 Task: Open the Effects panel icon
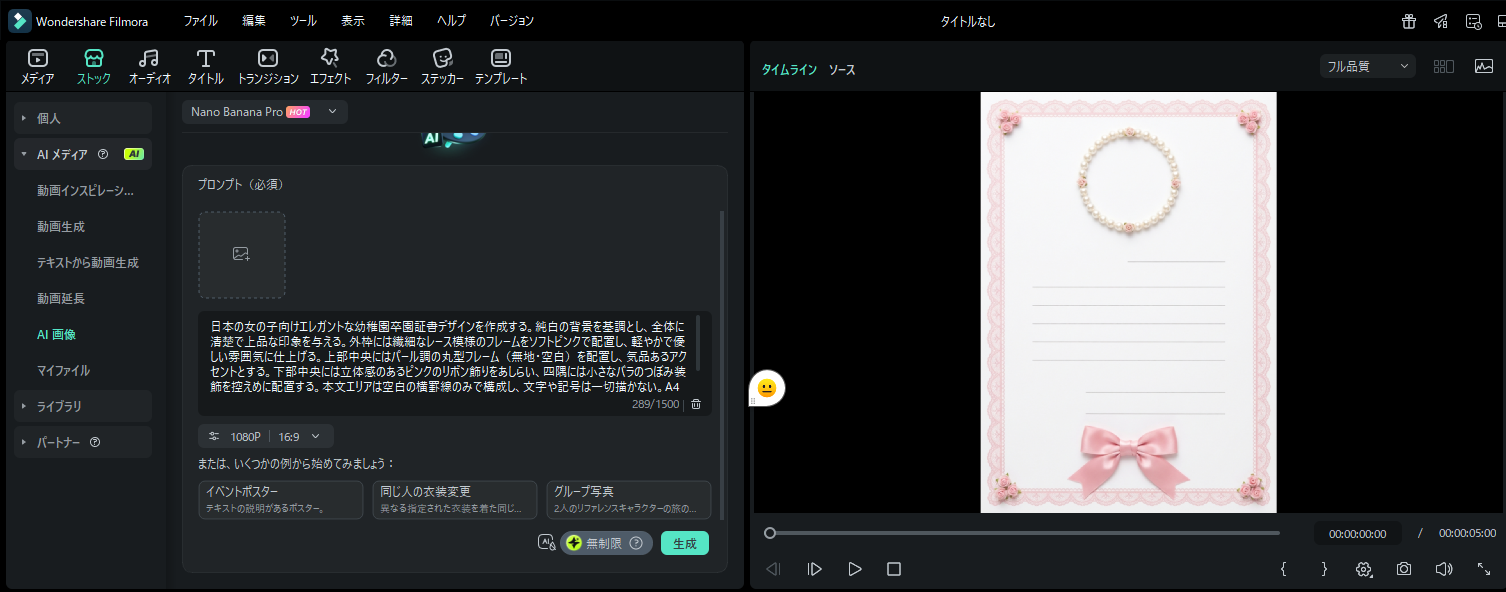coord(330,59)
